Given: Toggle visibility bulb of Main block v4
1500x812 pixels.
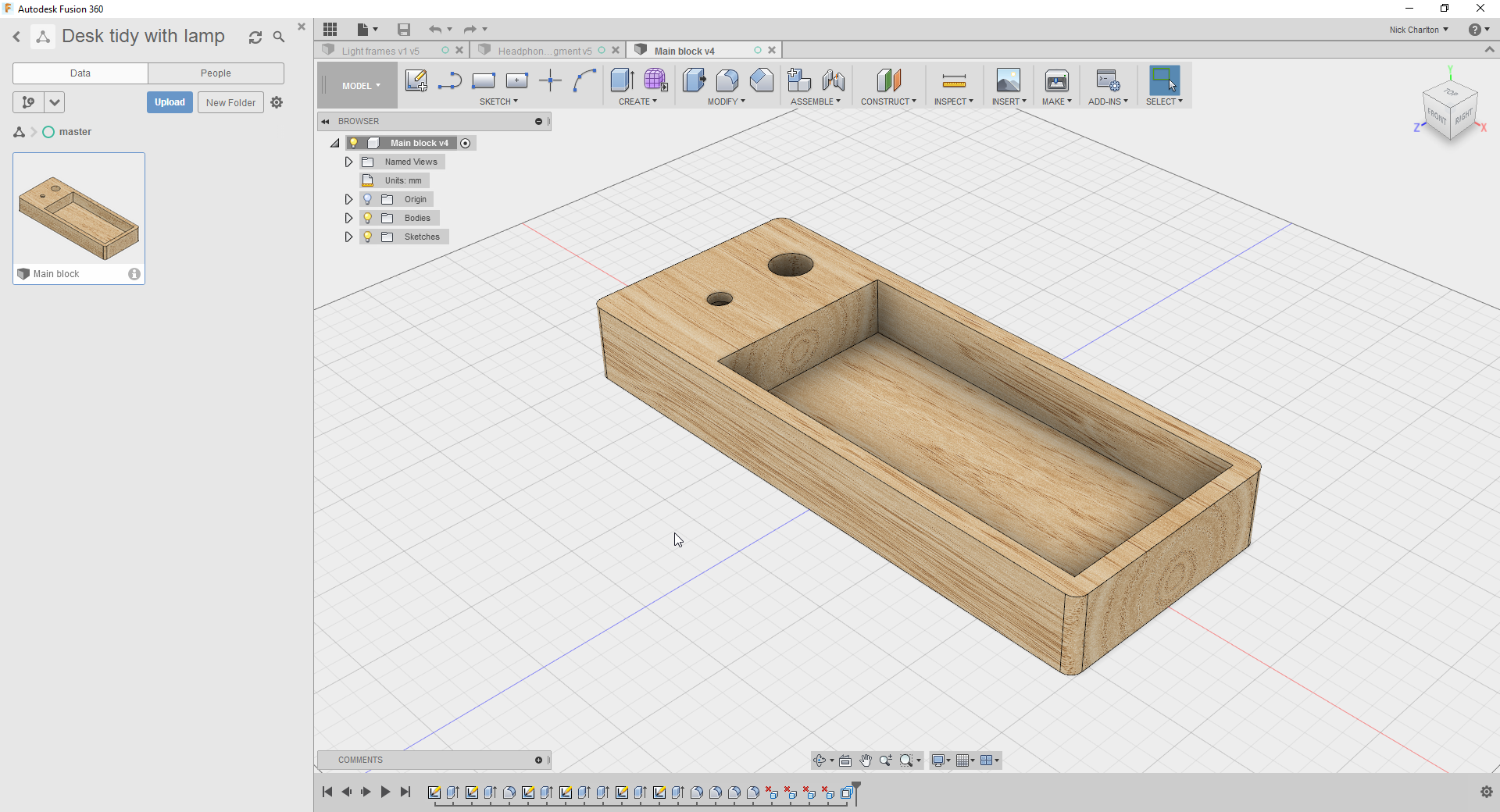Looking at the screenshot, I should tap(354, 143).
